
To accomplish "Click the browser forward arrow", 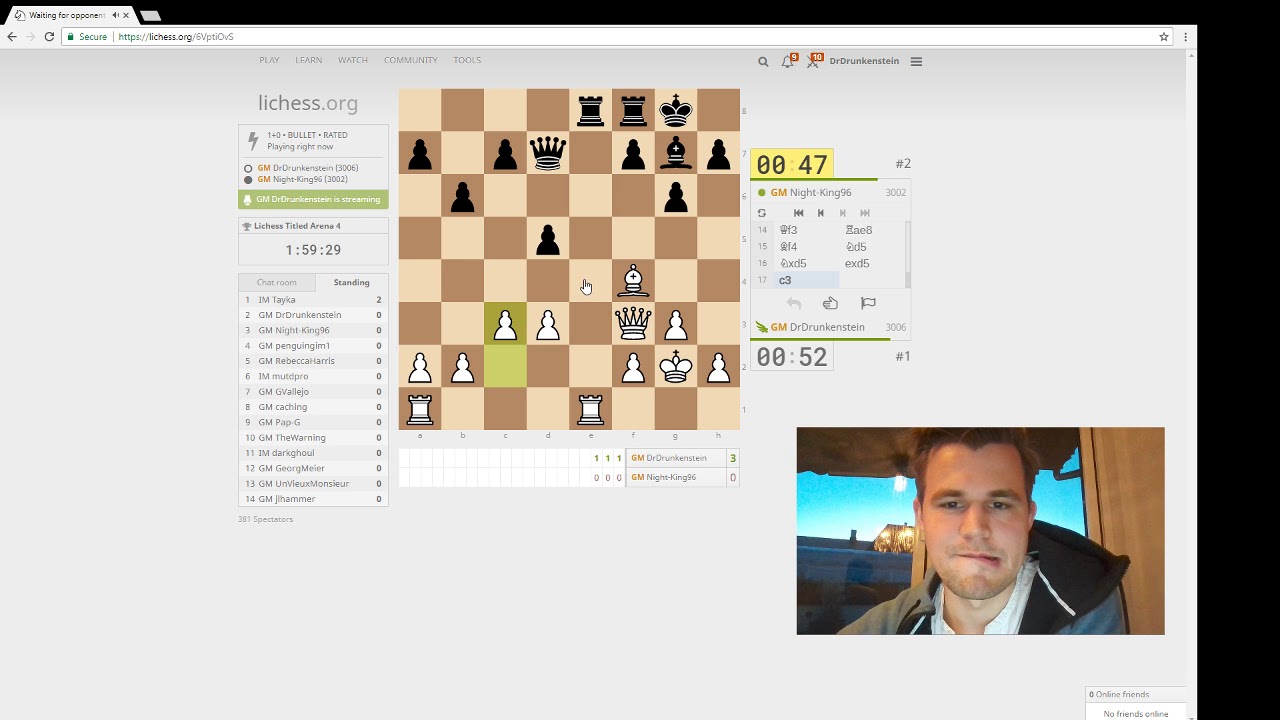I will point(30,37).
